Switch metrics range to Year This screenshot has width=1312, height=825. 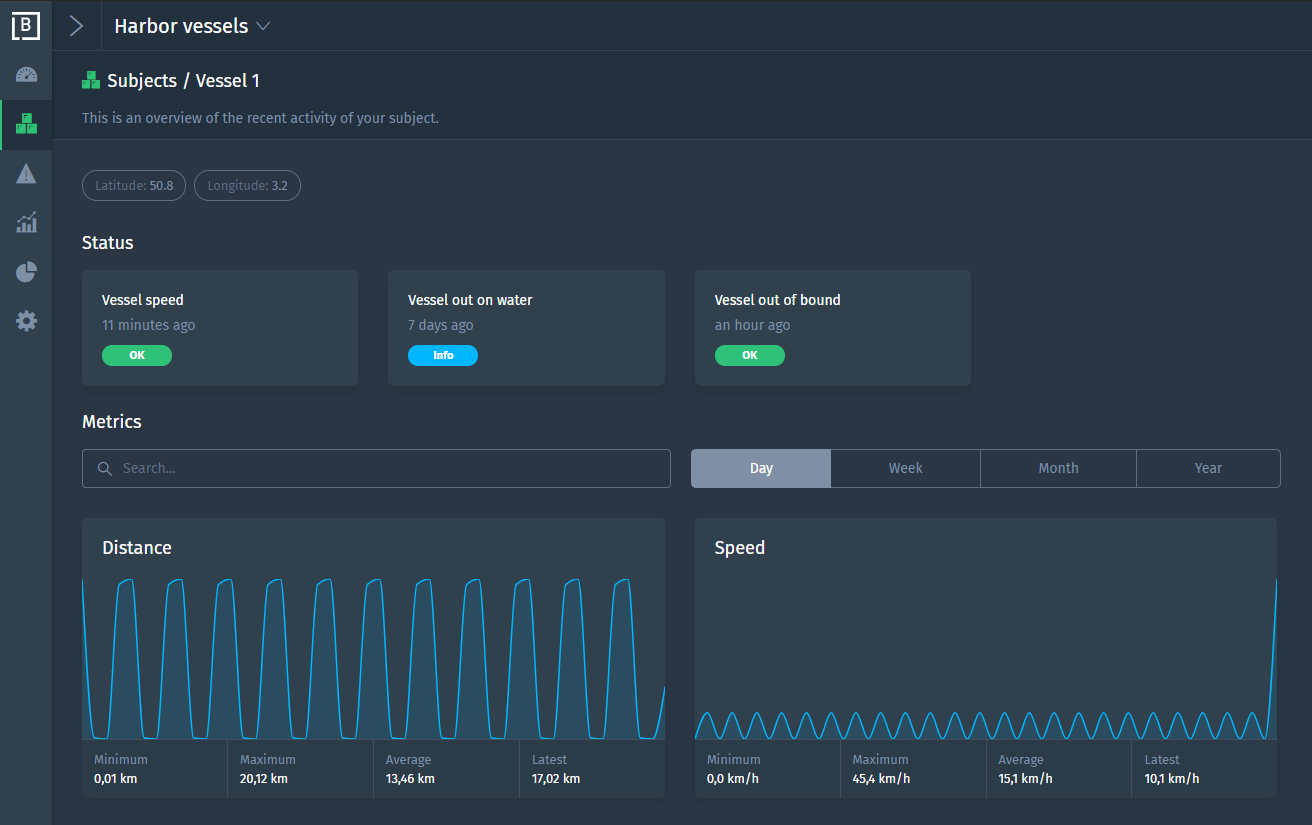1208,468
